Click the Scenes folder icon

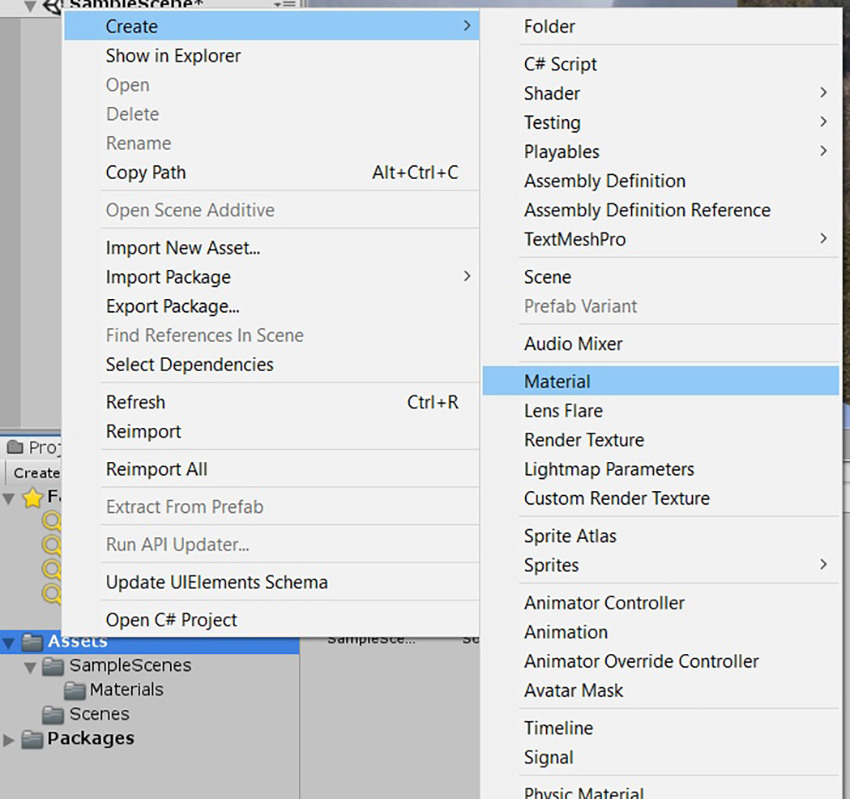[53, 714]
